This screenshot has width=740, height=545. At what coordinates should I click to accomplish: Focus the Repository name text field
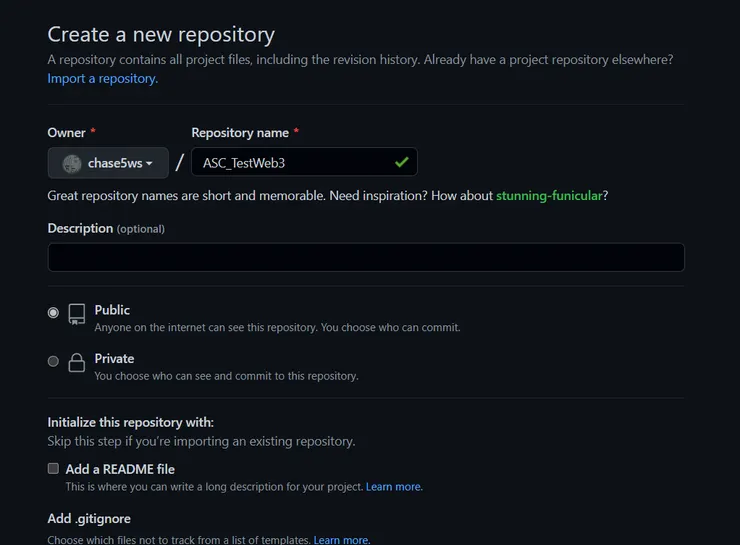[290, 162]
